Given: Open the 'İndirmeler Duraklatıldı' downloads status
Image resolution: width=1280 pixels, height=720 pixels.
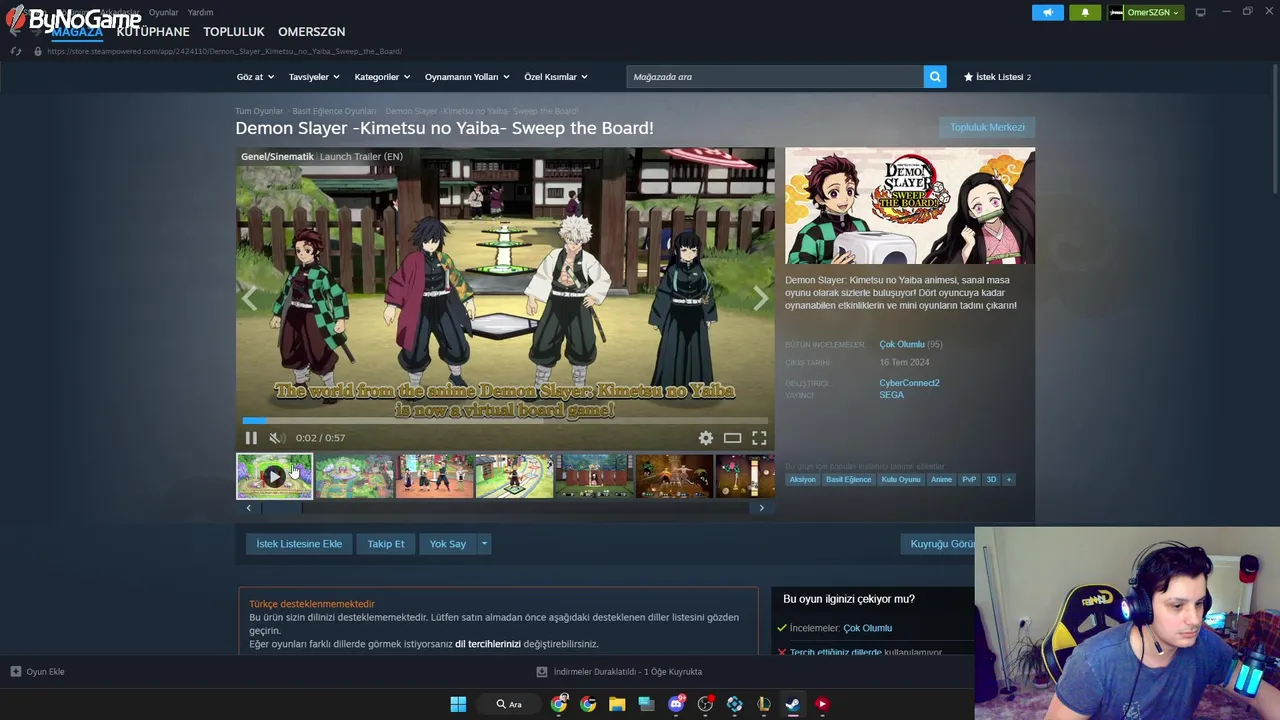Looking at the screenshot, I should [x=619, y=672].
